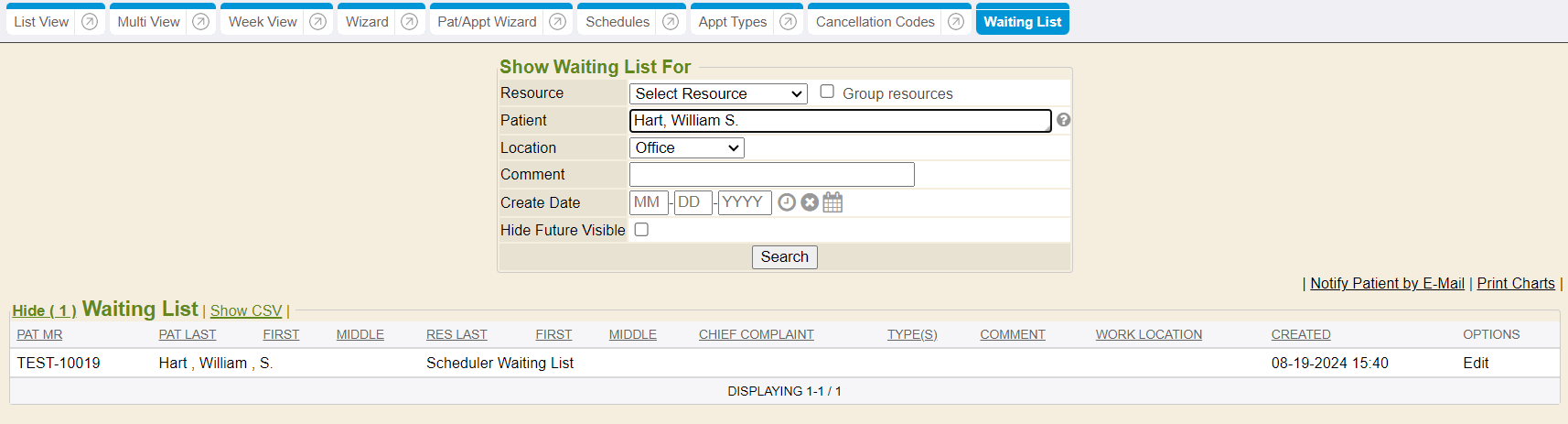The image size is (1568, 424).
Task: Clear the Create Date with X icon
Action: pyautogui.click(x=810, y=202)
